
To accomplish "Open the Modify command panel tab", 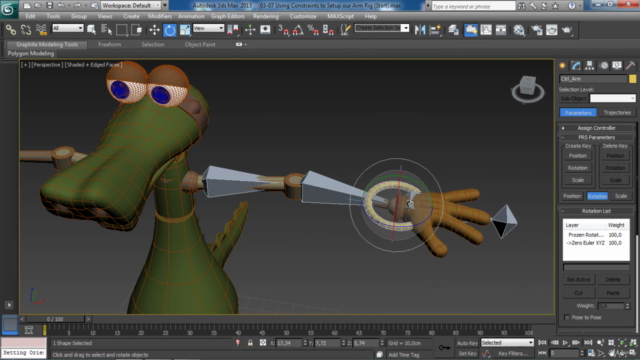I will (x=576, y=66).
